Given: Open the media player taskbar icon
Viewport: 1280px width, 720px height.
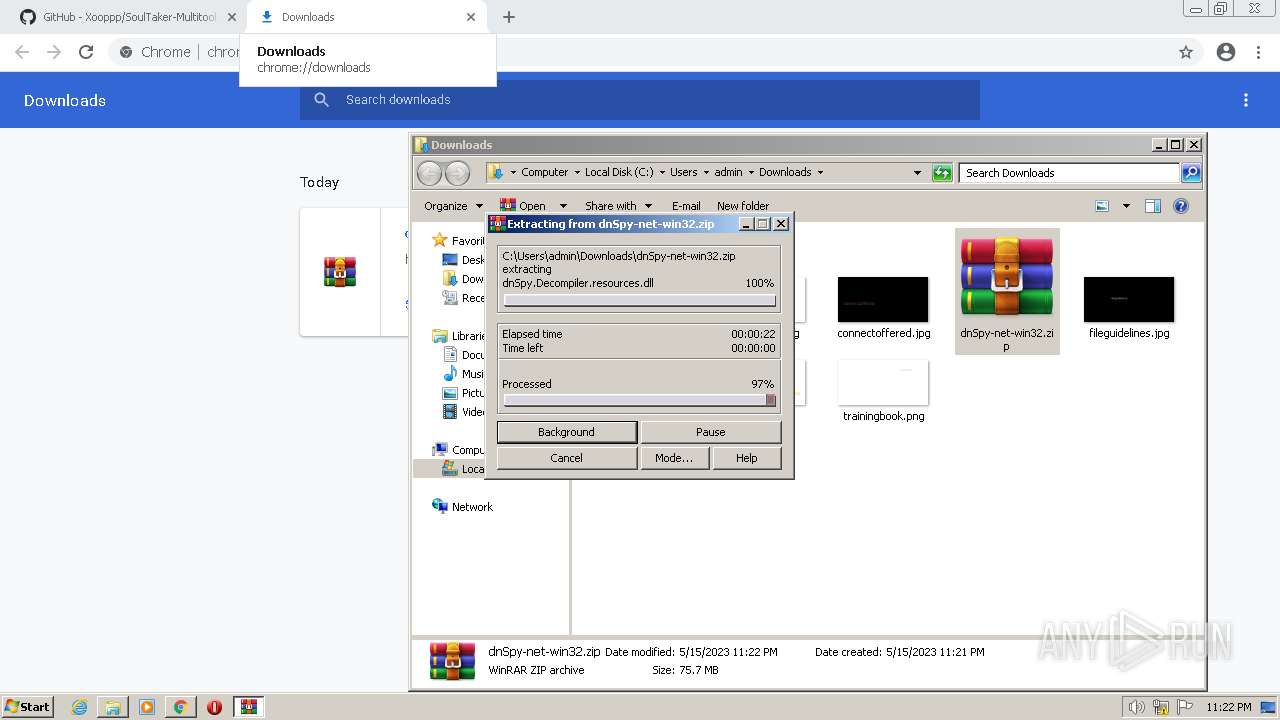Looking at the screenshot, I should coord(147,707).
